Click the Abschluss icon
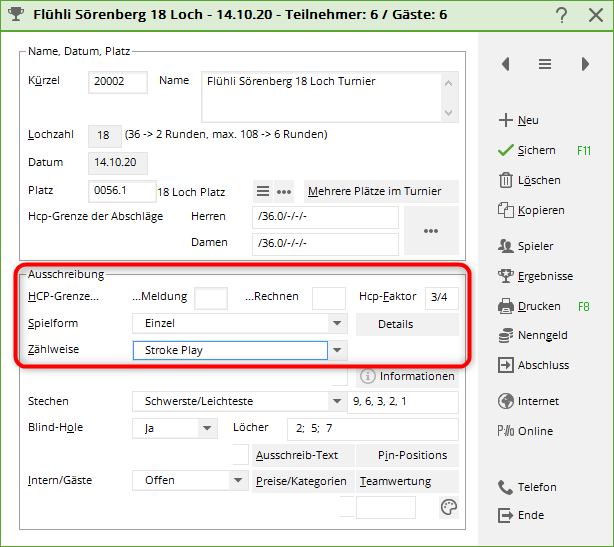Screen dimensions: 614x547 pyautogui.click(x=505, y=366)
